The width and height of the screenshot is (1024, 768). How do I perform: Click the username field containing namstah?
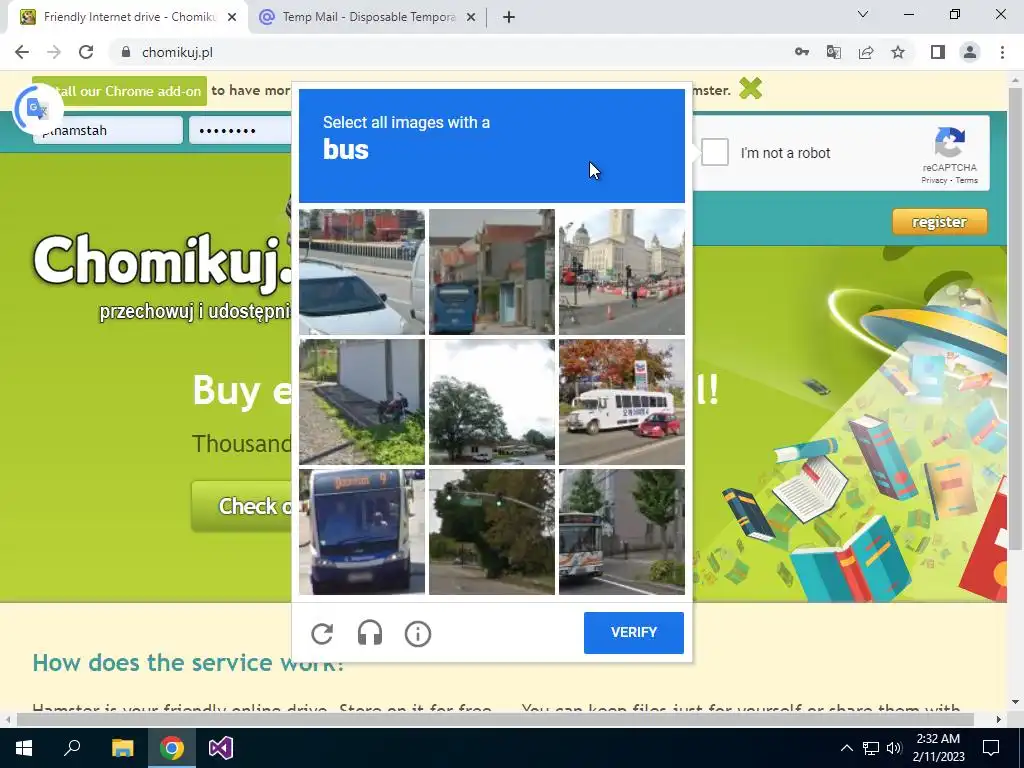(108, 130)
